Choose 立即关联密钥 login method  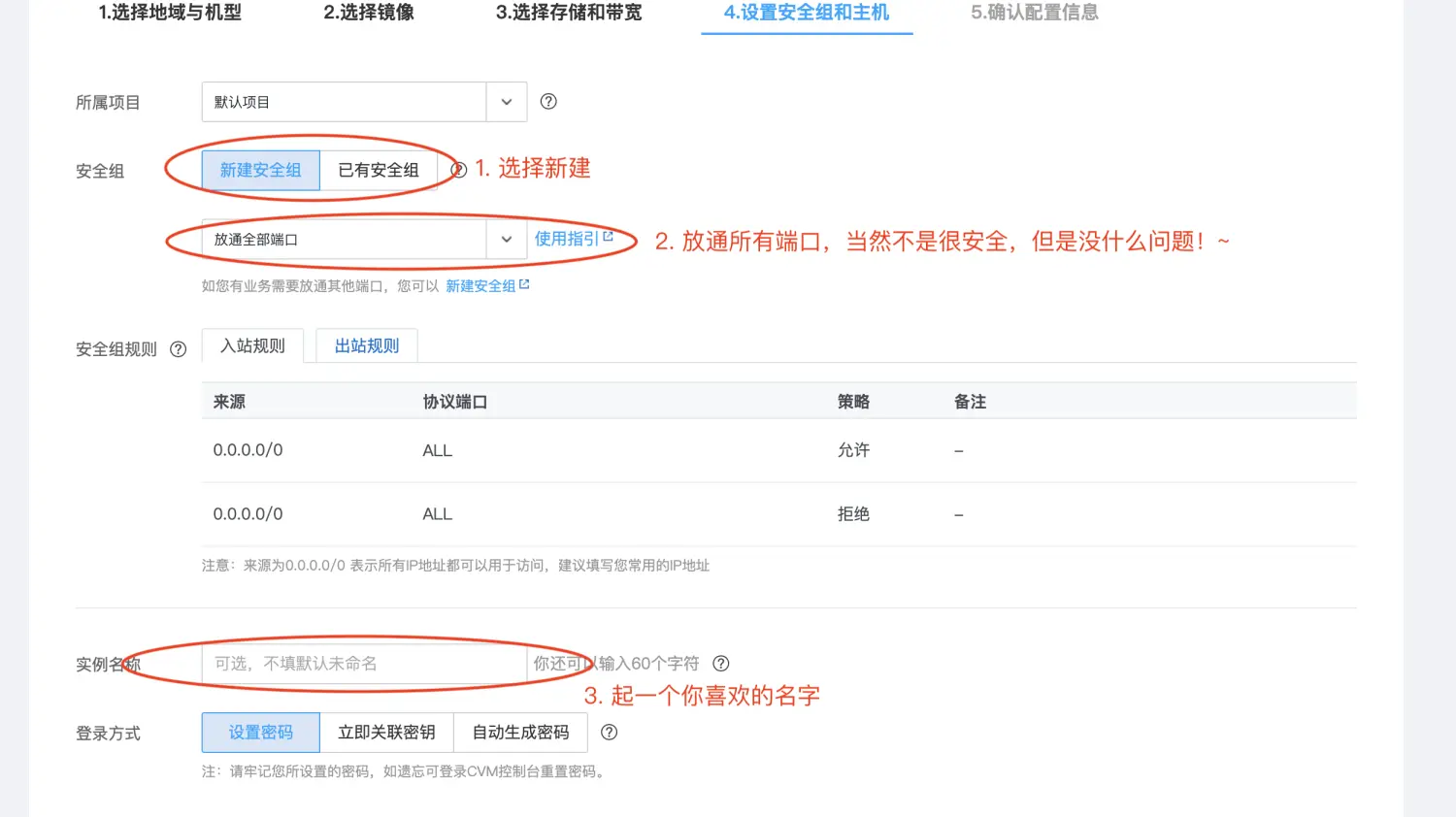pyautogui.click(x=386, y=733)
